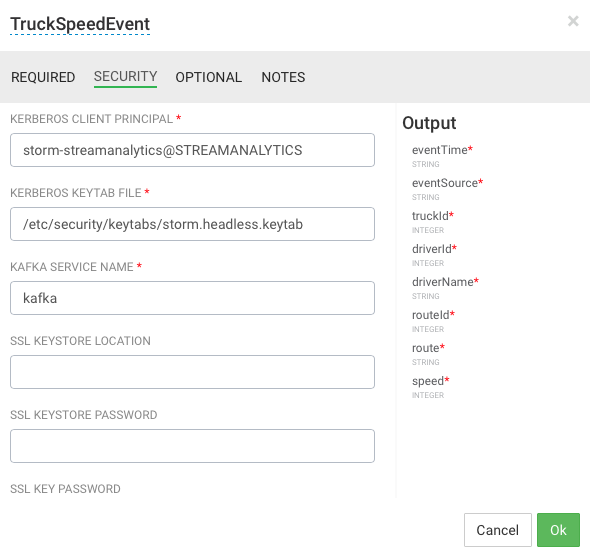Click into the Kerberos Keytab File field
The height and width of the screenshot is (556, 590).
(x=192, y=224)
